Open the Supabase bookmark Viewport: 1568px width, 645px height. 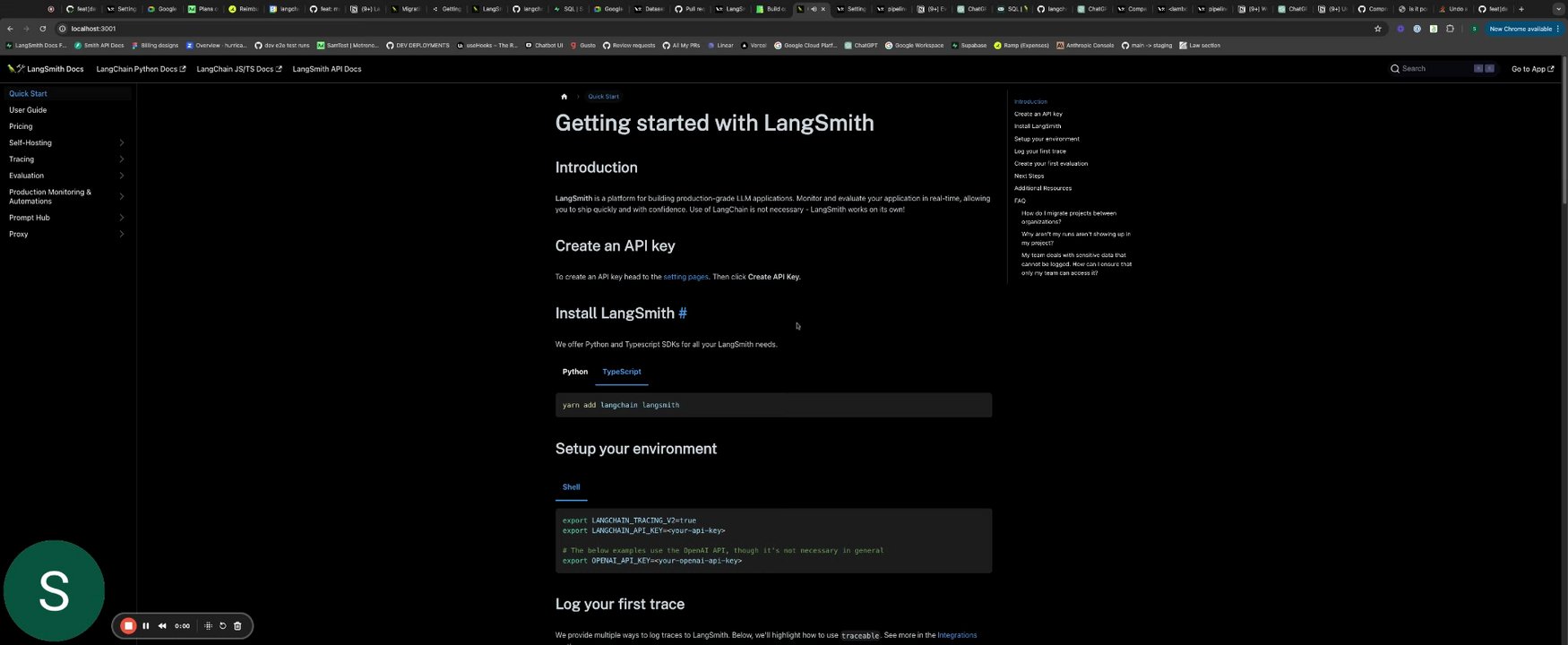click(969, 45)
